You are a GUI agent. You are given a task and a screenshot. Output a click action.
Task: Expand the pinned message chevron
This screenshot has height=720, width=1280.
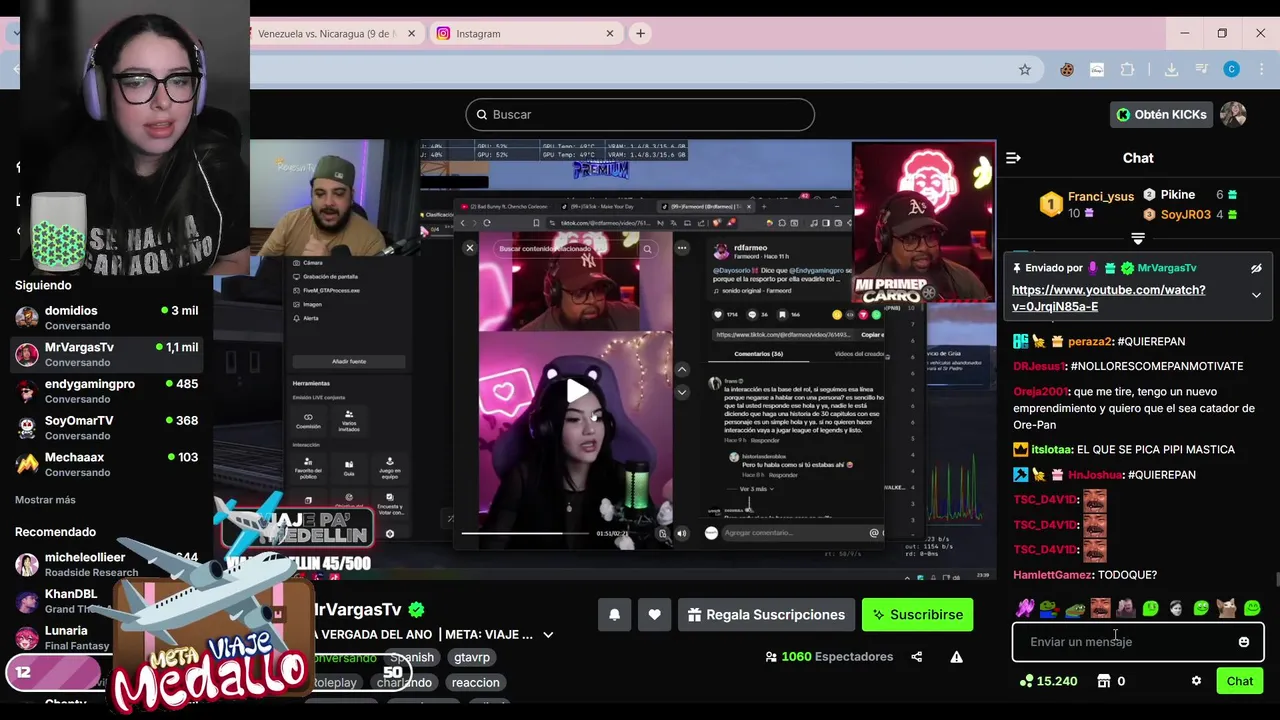(x=1256, y=295)
